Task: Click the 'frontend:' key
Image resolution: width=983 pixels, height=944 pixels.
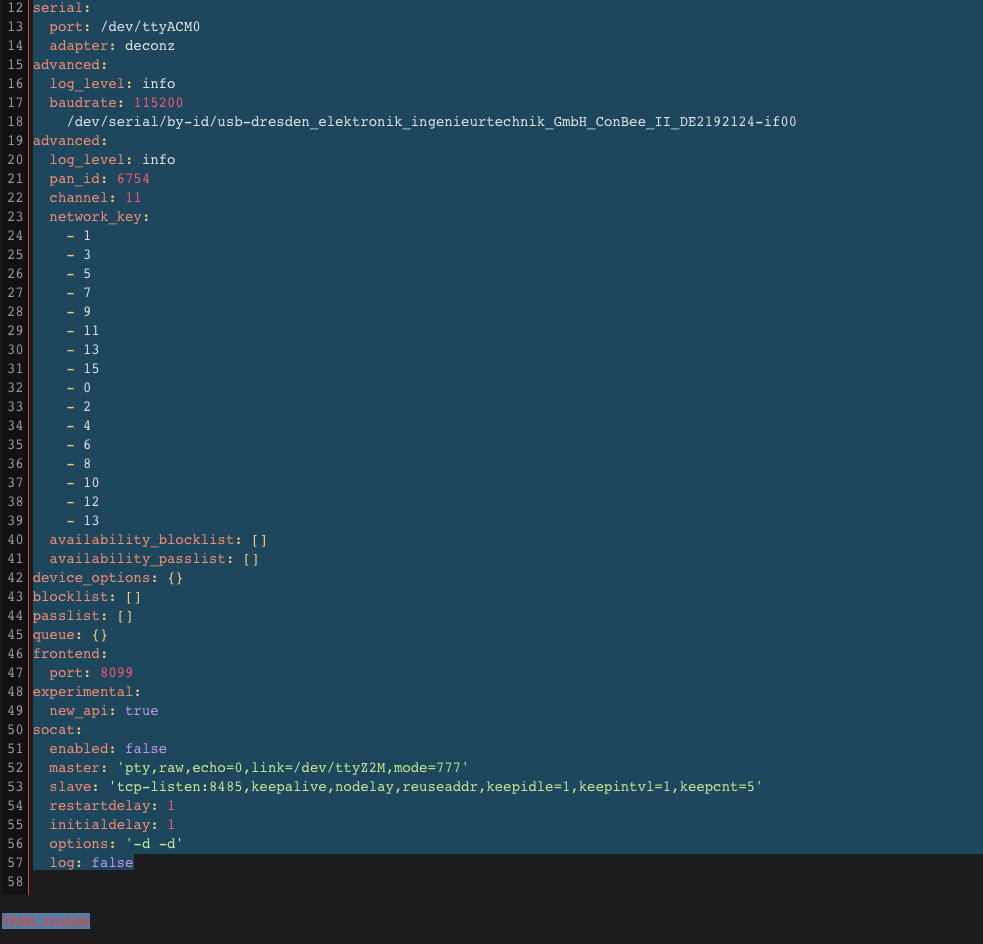Action: 70,654
